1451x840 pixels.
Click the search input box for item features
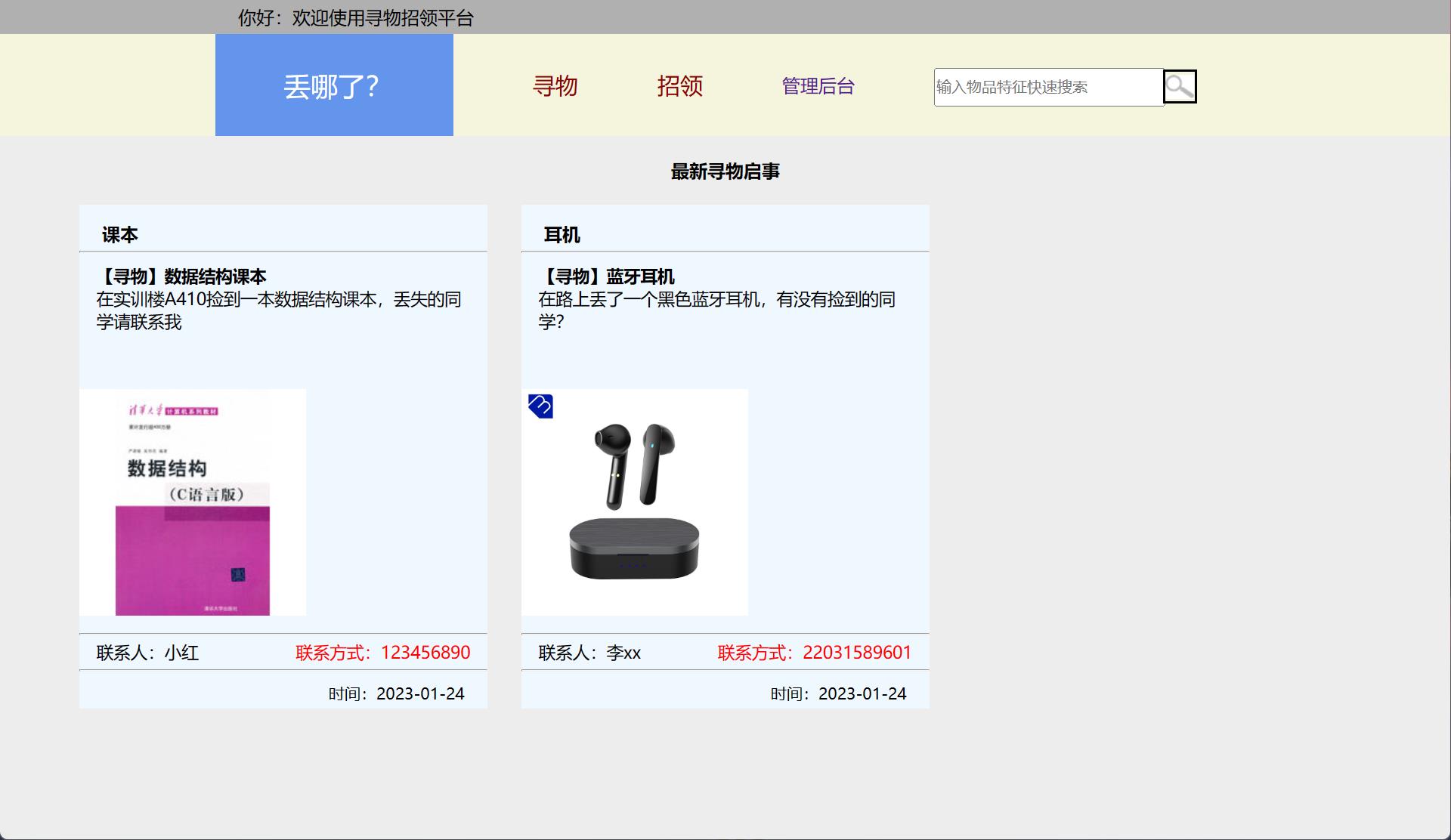point(1048,86)
